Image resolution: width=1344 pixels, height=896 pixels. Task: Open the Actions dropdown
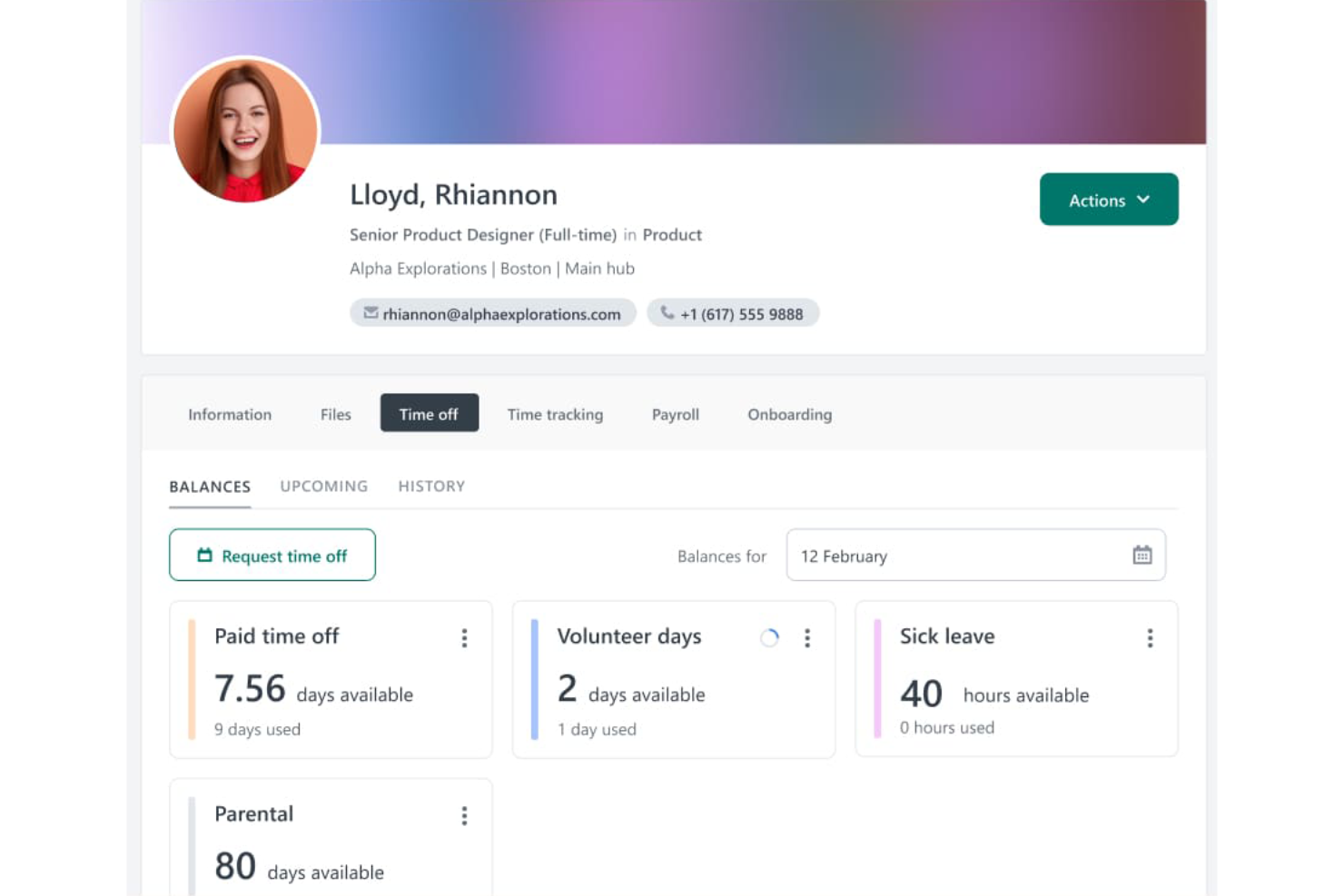click(1108, 200)
